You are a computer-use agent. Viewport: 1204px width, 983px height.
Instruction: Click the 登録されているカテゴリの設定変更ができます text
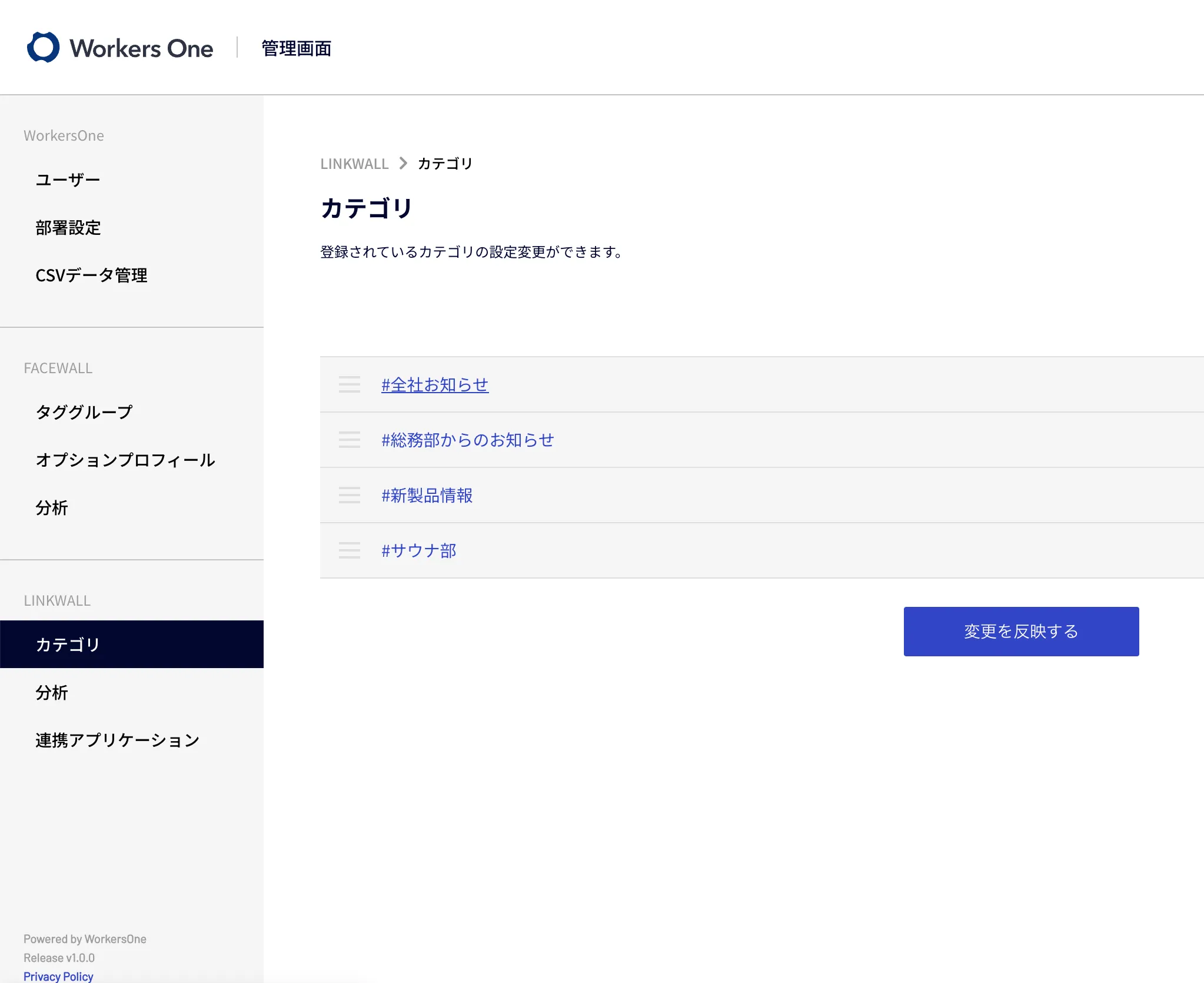click(471, 252)
